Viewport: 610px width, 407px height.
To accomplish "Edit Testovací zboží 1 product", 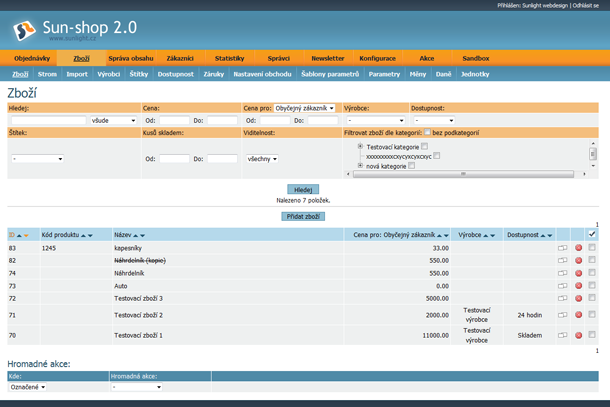I will click(563, 335).
